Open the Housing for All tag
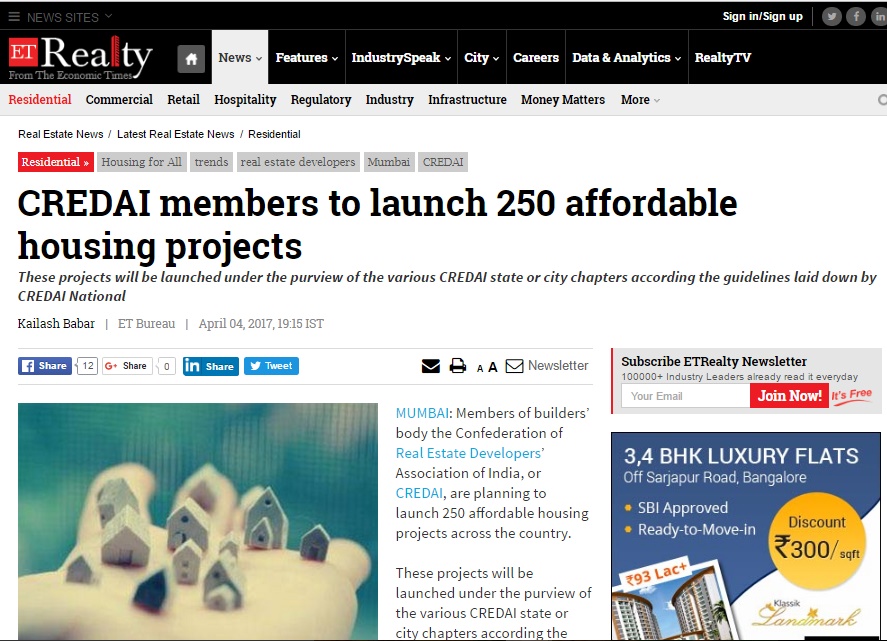Viewport: 887px width, 641px height. click(141, 162)
